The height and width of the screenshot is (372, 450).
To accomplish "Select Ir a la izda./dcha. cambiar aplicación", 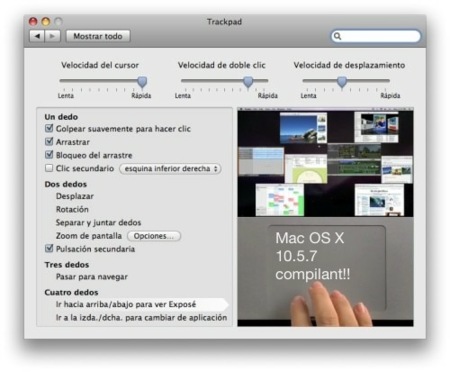I will [141, 318].
